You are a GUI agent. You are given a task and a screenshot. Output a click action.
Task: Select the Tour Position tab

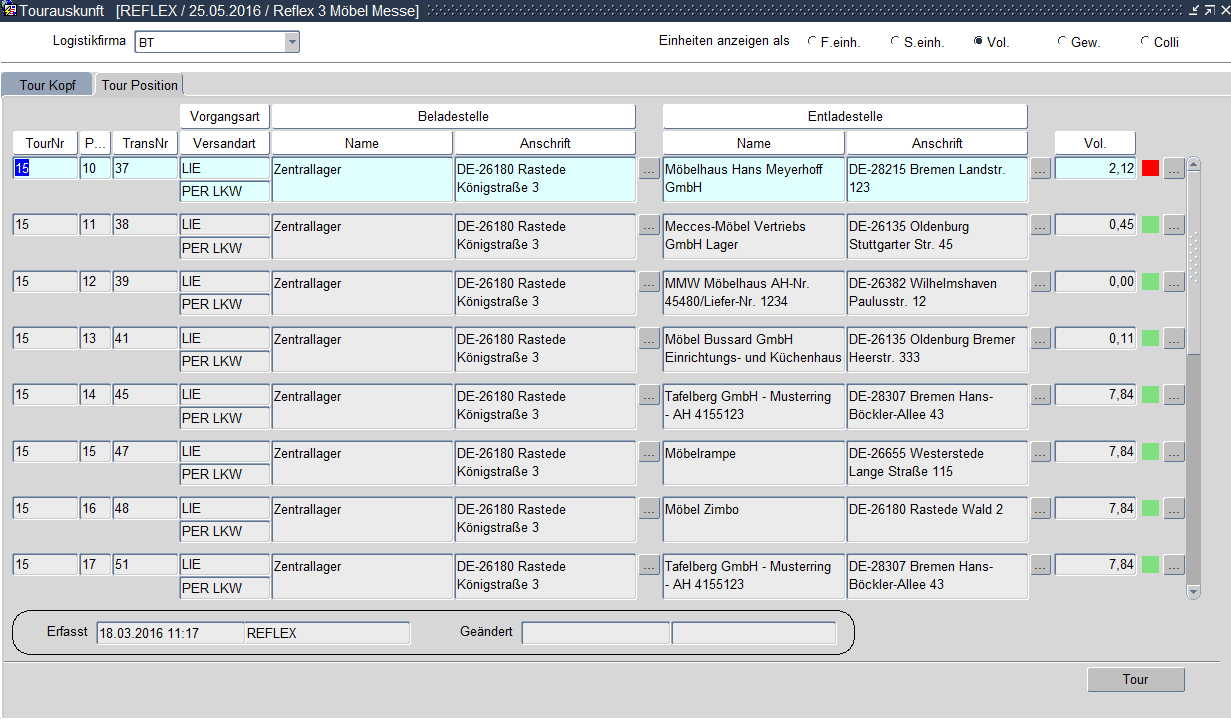pyautogui.click(x=139, y=85)
